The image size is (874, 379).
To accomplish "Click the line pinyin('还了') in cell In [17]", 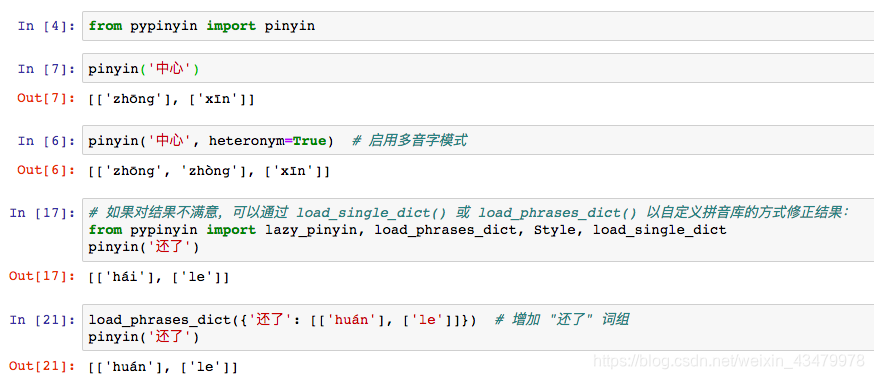I will coord(143,246).
